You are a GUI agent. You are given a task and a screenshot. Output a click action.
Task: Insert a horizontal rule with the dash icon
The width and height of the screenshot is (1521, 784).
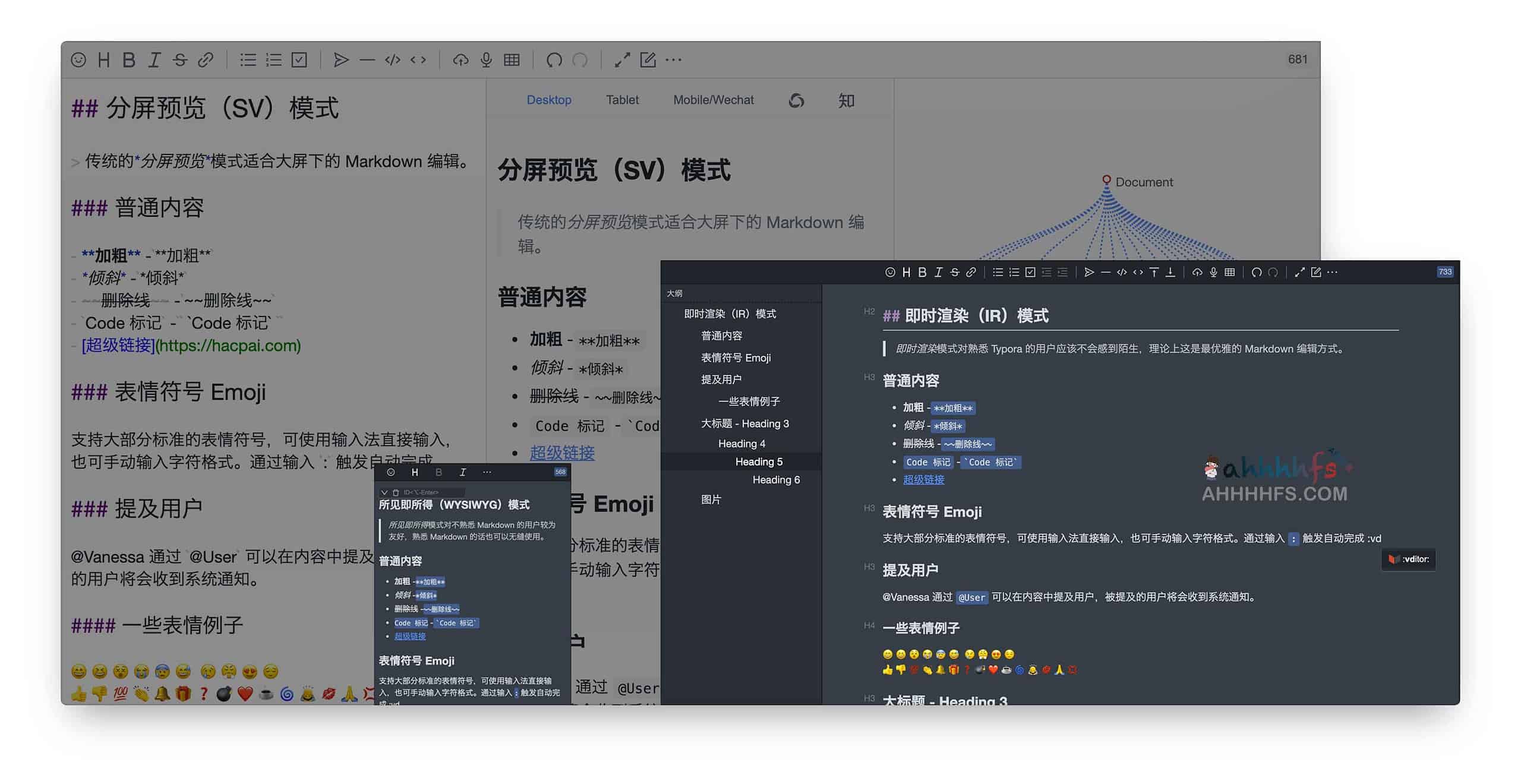tap(366, 59)
